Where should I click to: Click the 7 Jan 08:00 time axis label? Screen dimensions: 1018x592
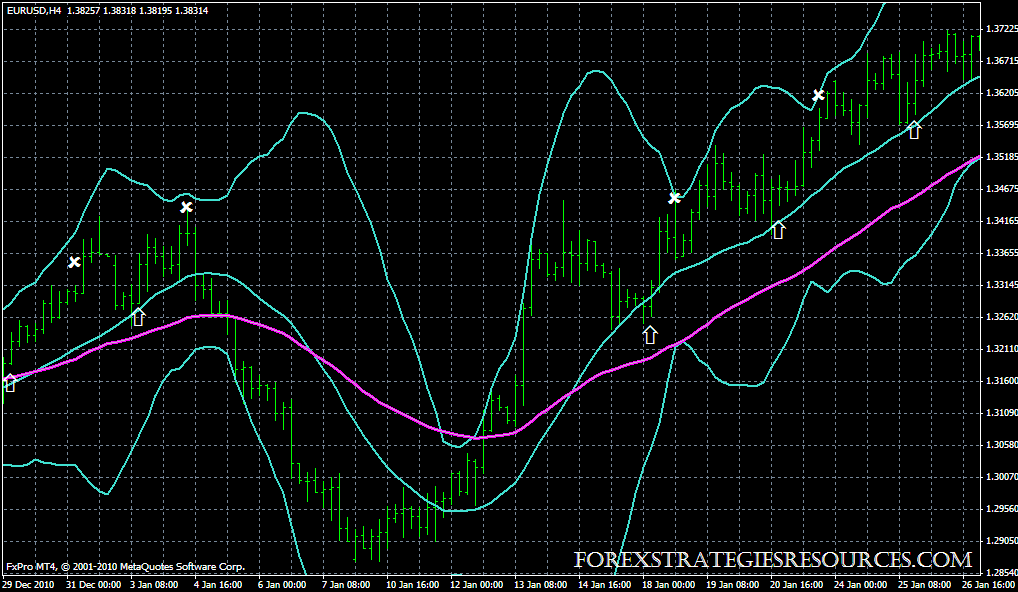[x=347, y=585]
